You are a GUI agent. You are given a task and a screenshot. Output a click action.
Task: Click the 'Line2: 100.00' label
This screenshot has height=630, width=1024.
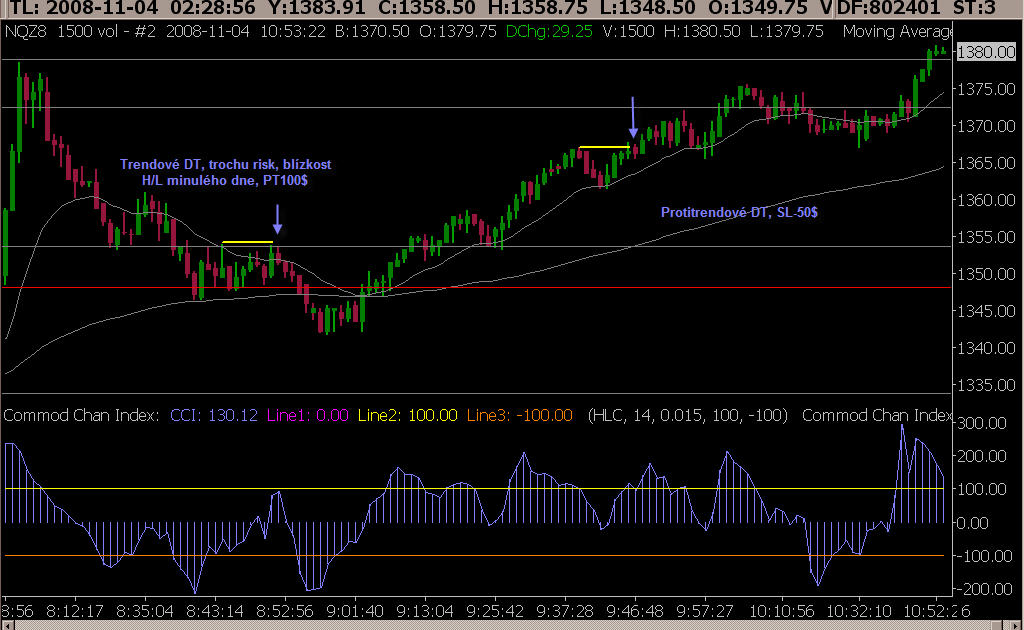408,415
